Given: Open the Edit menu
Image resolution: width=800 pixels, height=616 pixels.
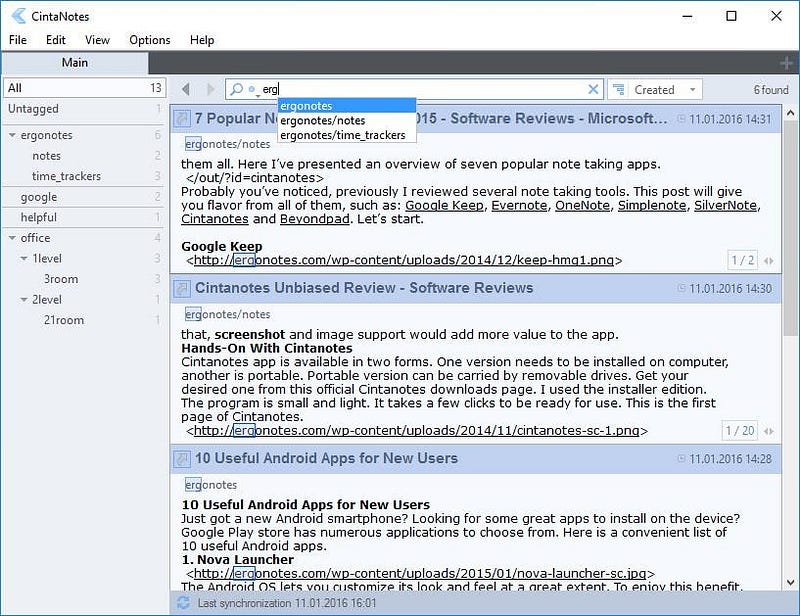Looking at the screenshot, I should 56,40.
